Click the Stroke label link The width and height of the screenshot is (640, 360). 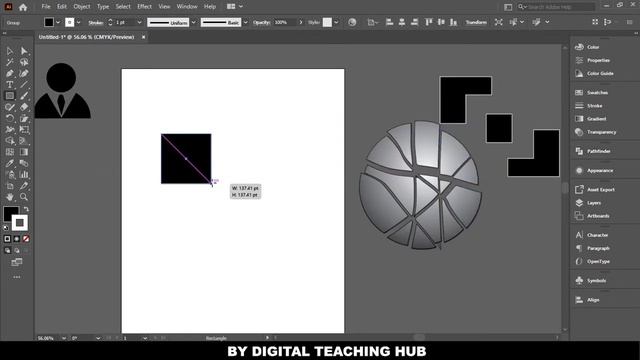pos(96,23)
